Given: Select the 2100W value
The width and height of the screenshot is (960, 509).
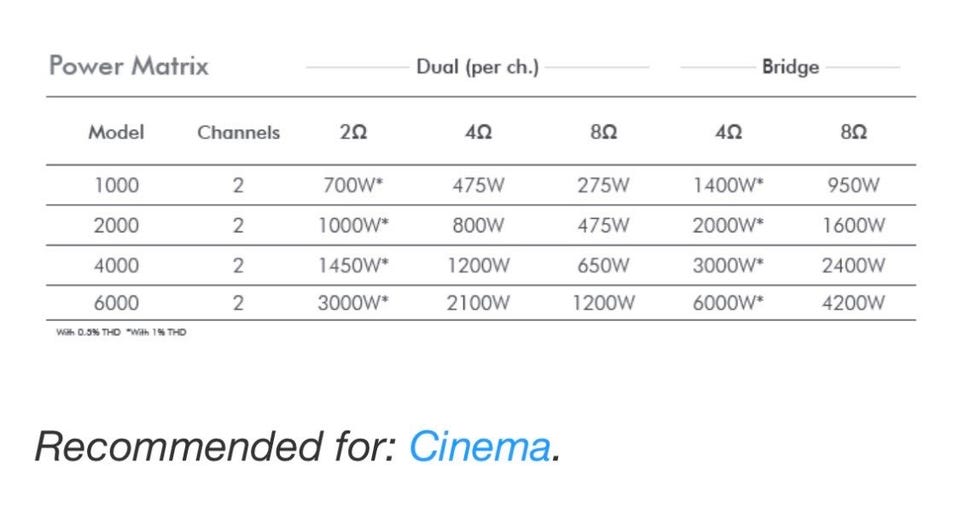Looking at the screenshot, I should click(478, 304).
